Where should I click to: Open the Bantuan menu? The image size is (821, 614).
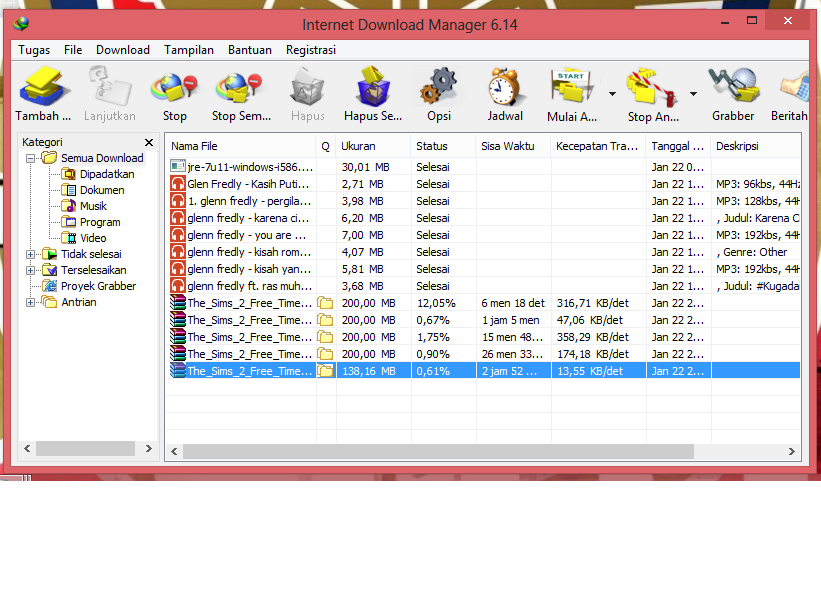point(250,50)
